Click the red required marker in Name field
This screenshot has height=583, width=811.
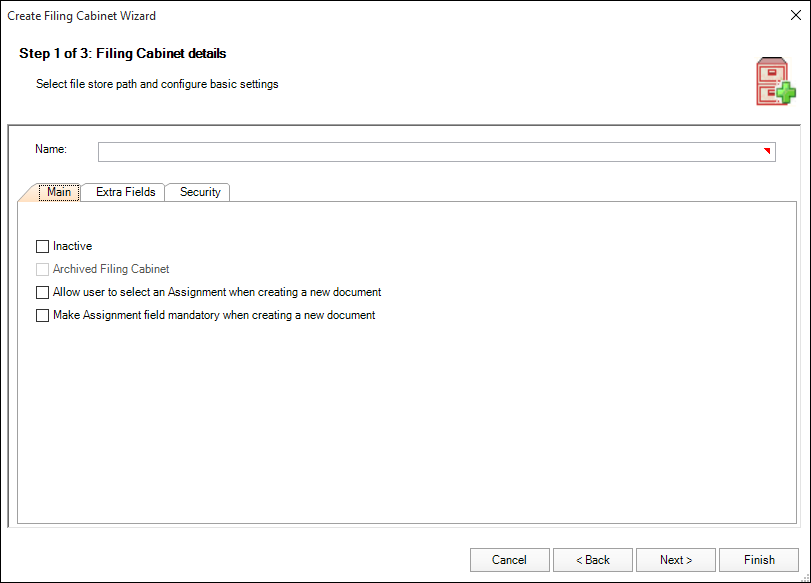(x=767, y=150)
